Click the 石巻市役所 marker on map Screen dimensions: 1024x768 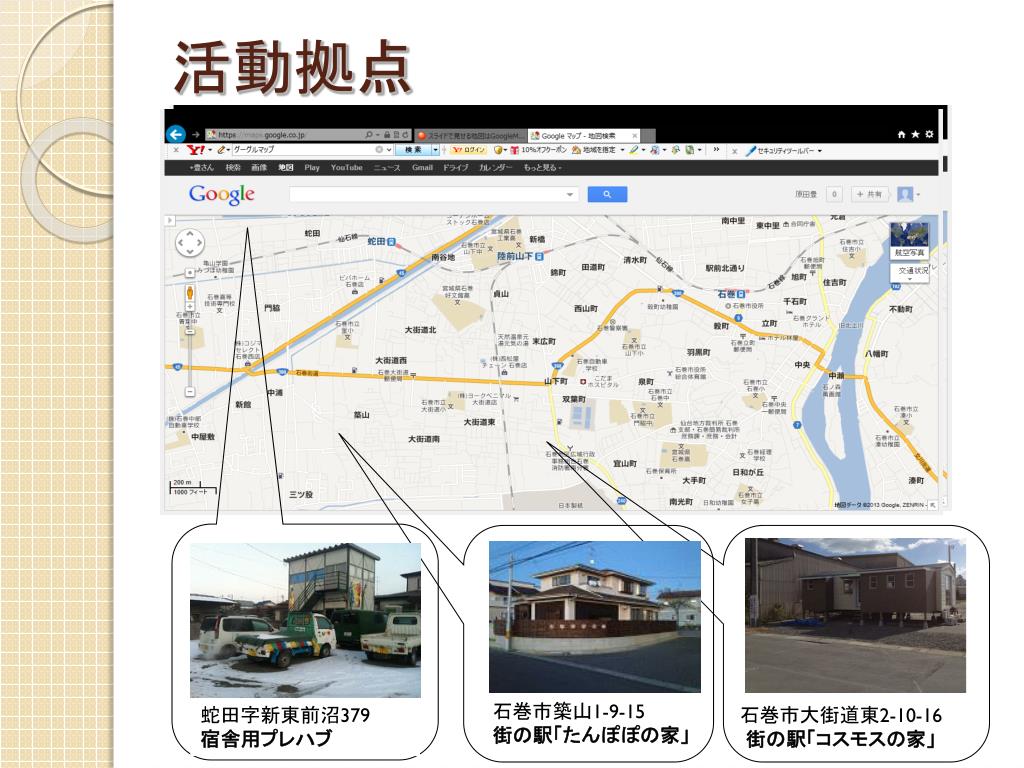click(x=728, y=306)
